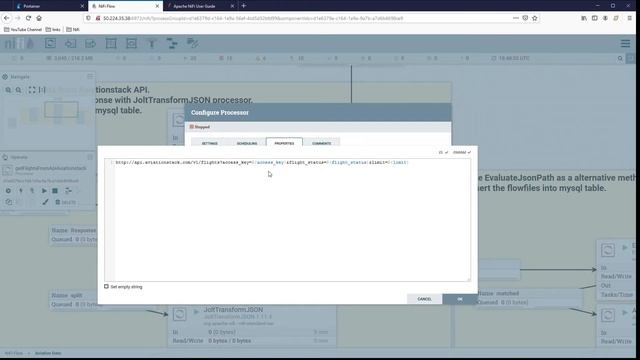Click the DELETE button in Operate panel
Viewport: 640px width, 360px height.
point(65,202)
